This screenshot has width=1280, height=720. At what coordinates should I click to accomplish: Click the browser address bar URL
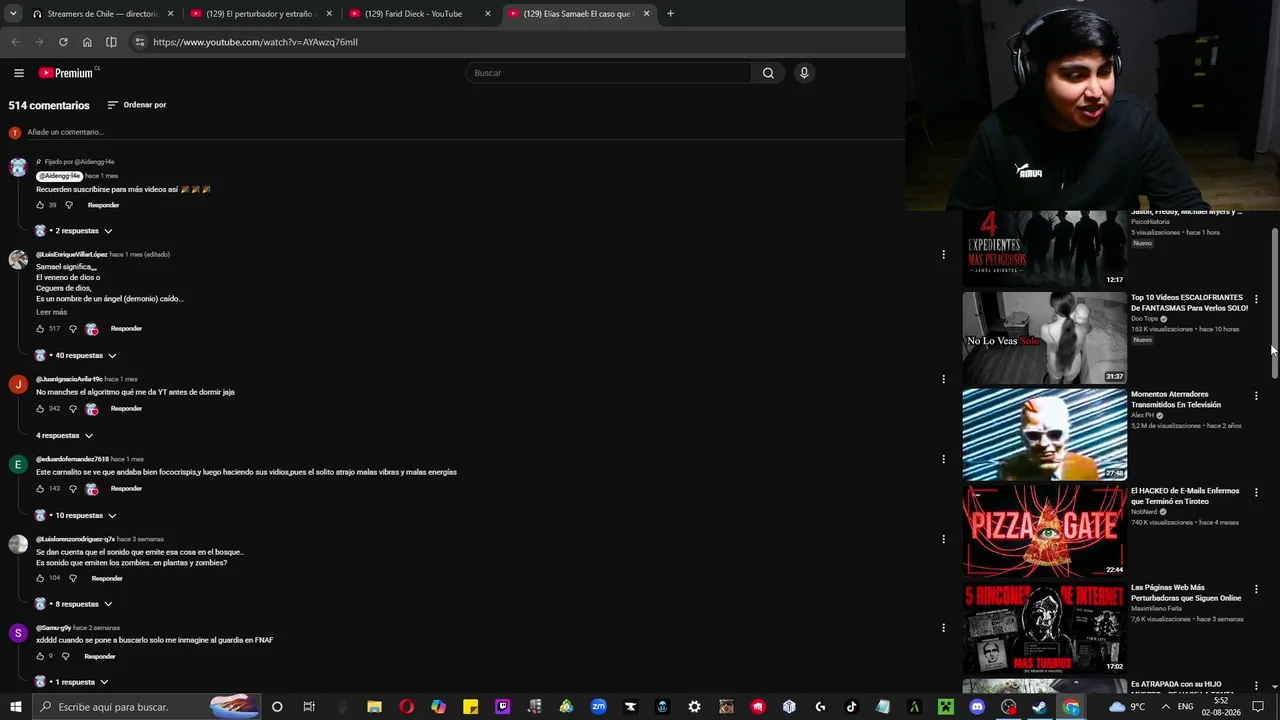[x=255, y=42]
